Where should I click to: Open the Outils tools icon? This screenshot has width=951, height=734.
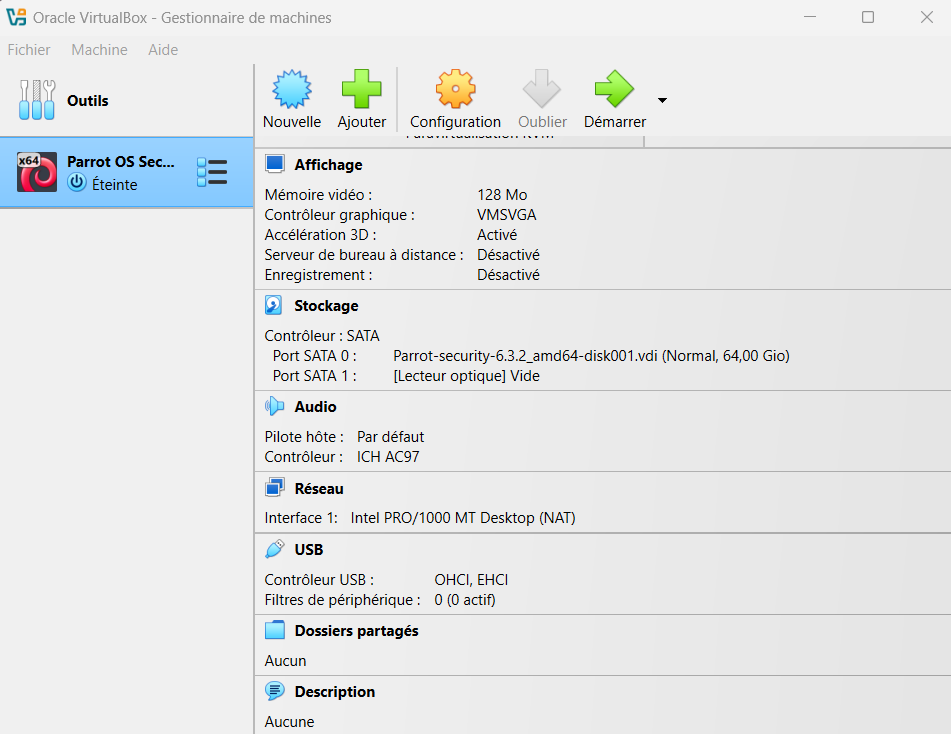37,100
